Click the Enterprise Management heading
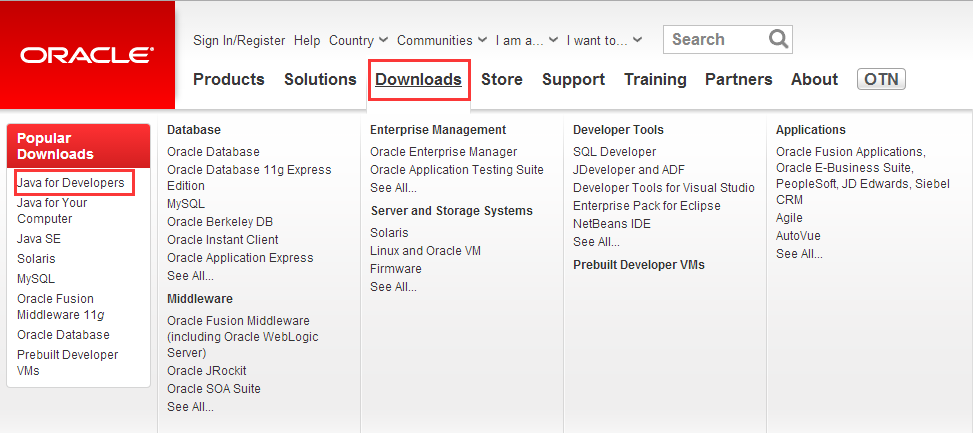 [438, 130]
